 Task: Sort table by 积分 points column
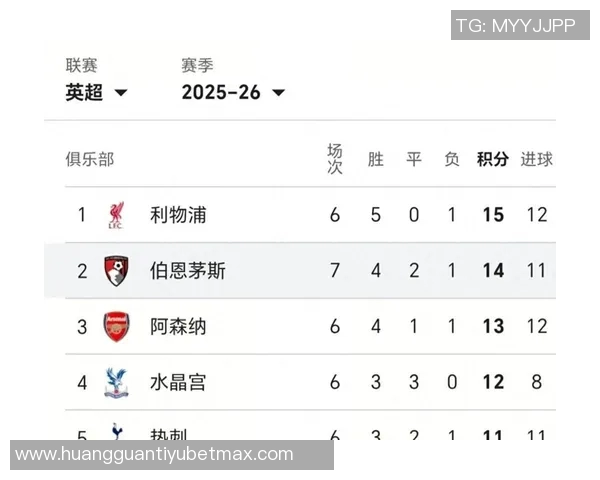pyautogui.click(x=492, y=159)
